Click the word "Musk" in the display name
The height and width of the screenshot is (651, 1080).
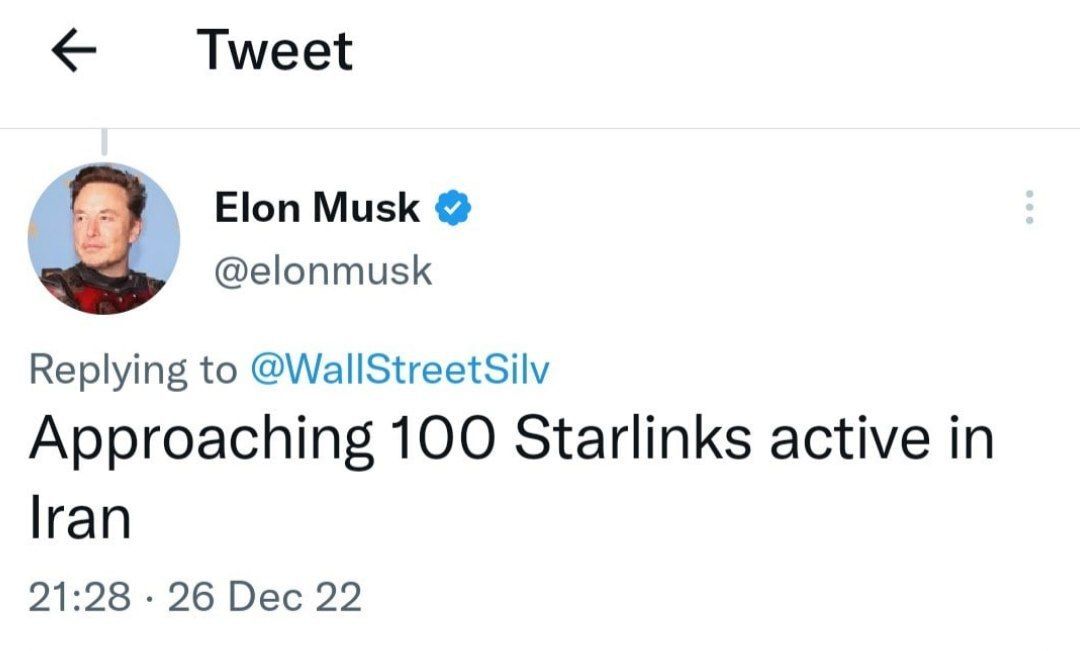click(366, 208)
